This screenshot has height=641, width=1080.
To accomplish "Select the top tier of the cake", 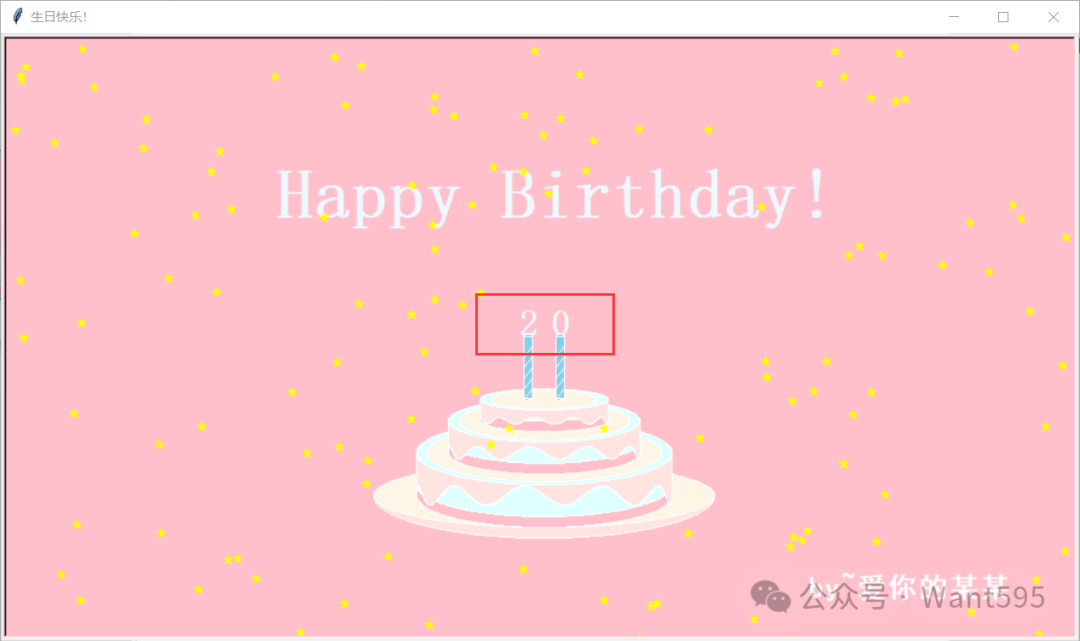I will [x=544, y=408].
